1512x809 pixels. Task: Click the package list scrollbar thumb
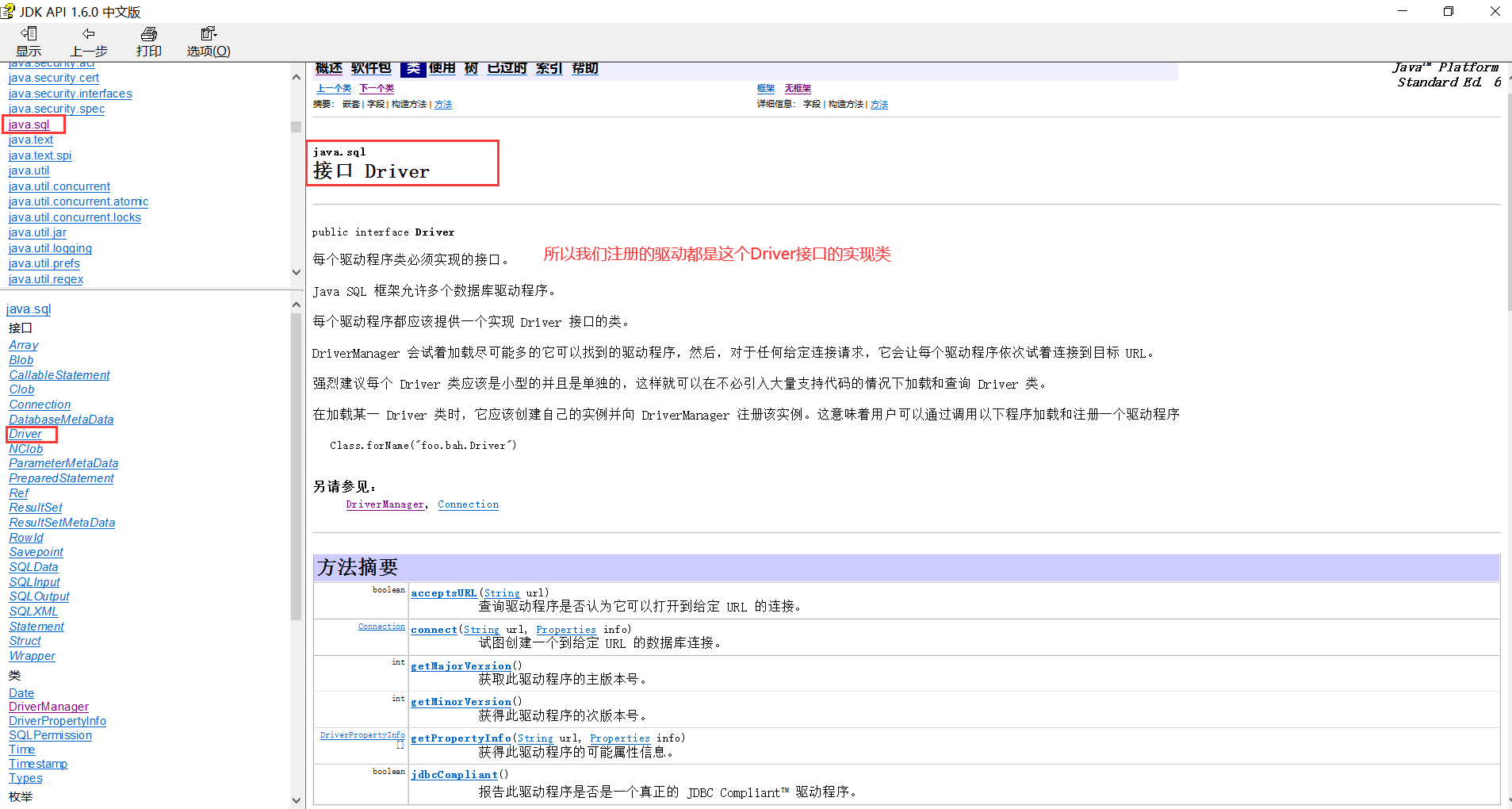296,127
